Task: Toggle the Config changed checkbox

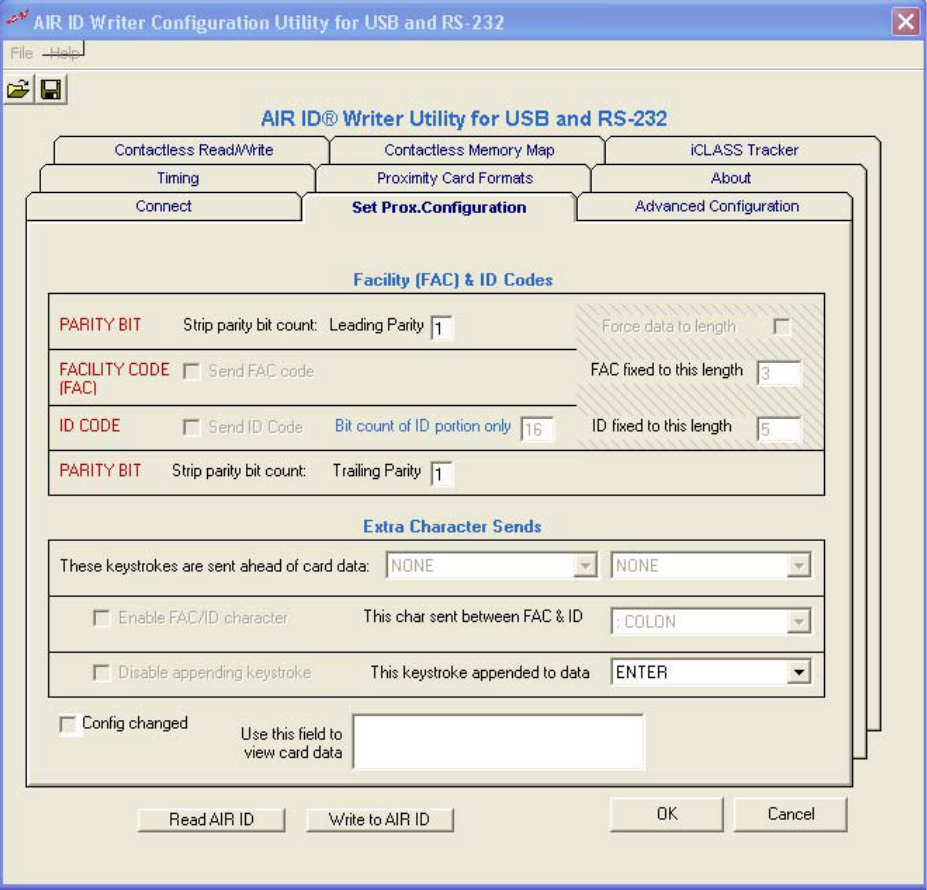Action: click(x=67, y=724)
